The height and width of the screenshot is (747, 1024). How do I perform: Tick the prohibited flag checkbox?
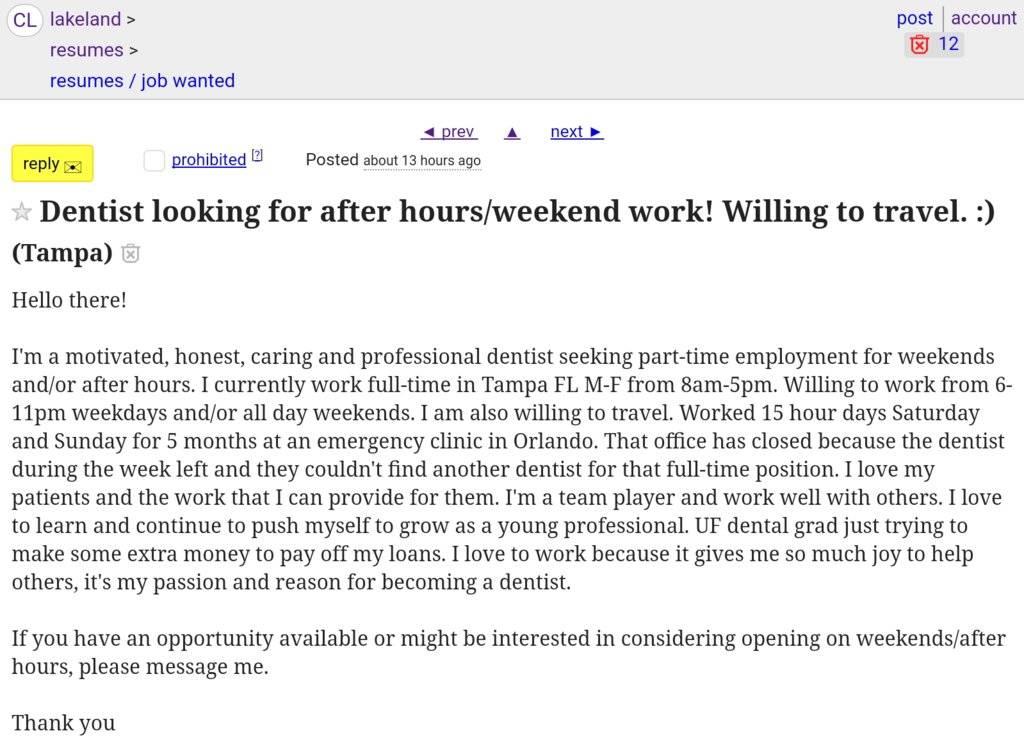(x=154, y=160)
